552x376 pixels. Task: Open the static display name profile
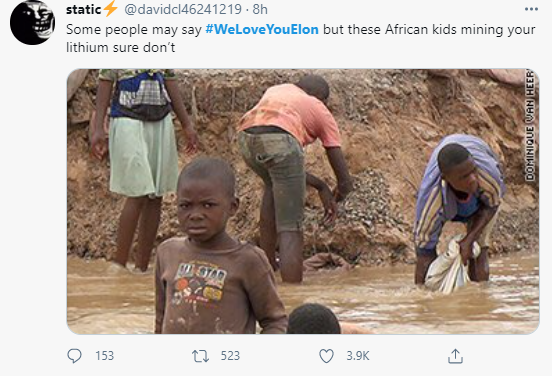point(83,10)
